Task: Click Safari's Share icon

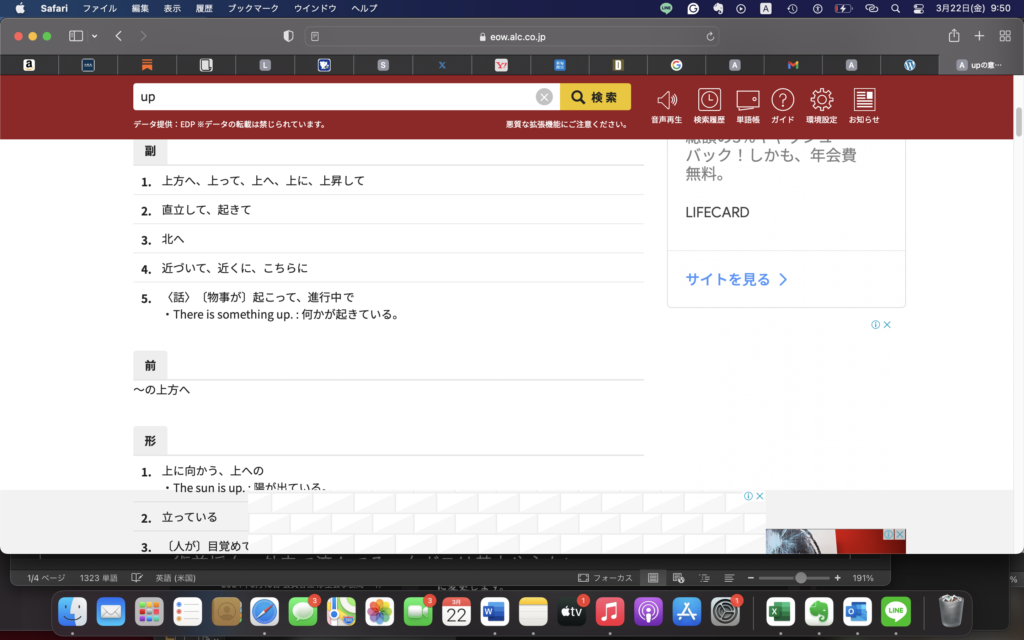Action: tap(954, 36)
